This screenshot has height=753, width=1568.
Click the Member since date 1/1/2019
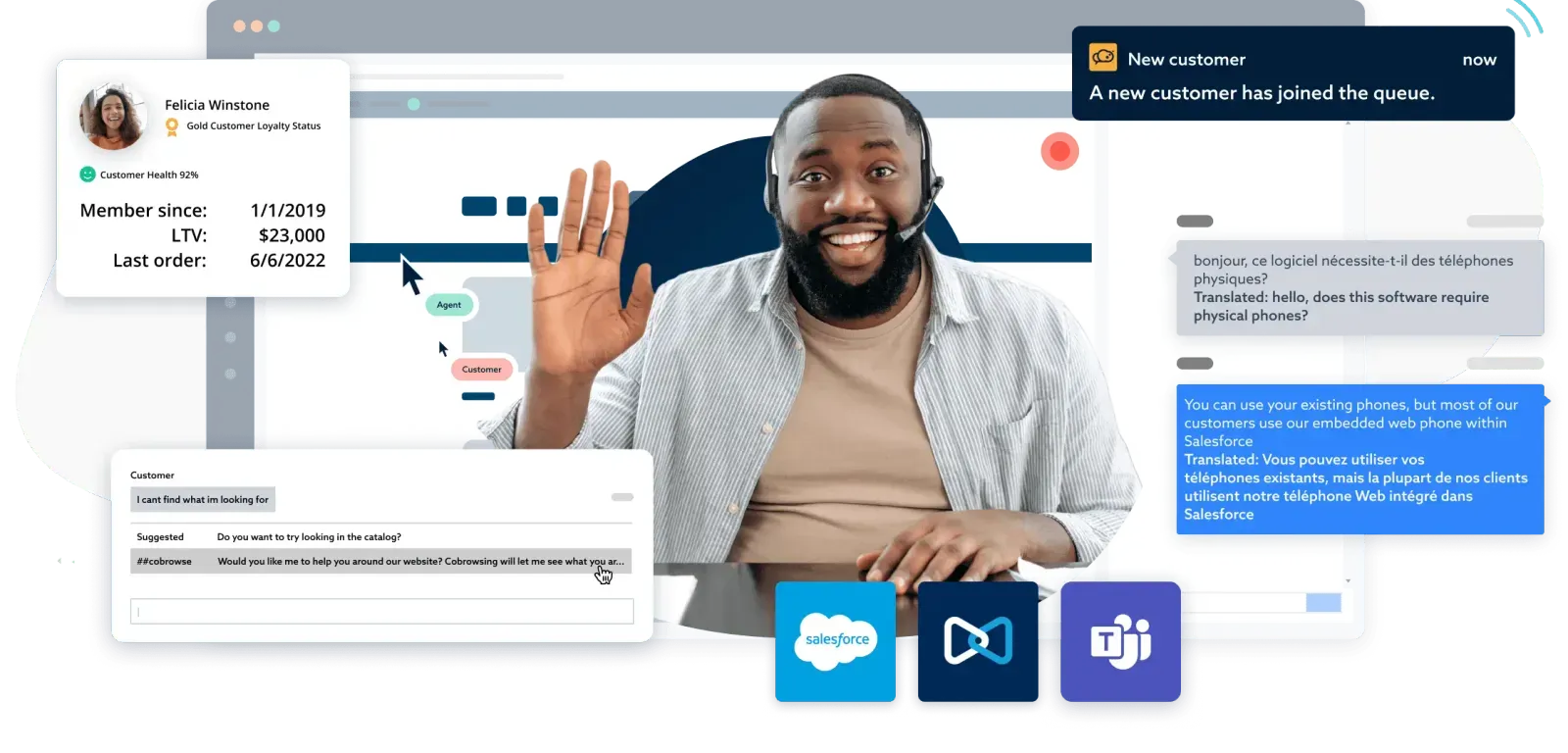pyautogui.click(x=288, y=210)
